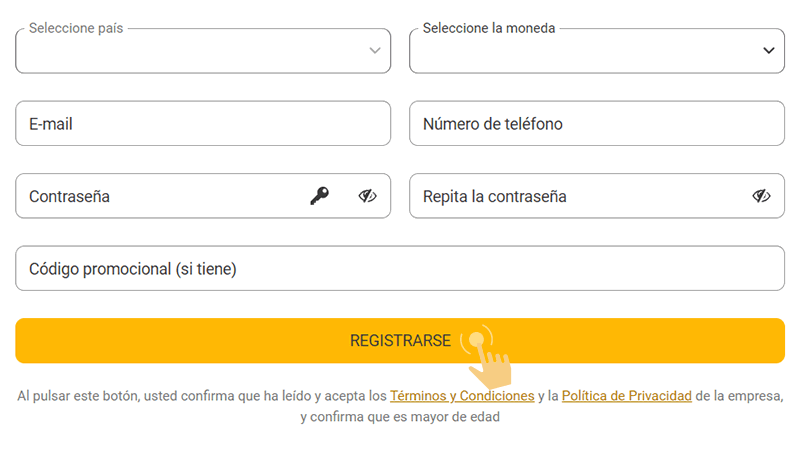Click the Seleccione país label text

point(76,28)
